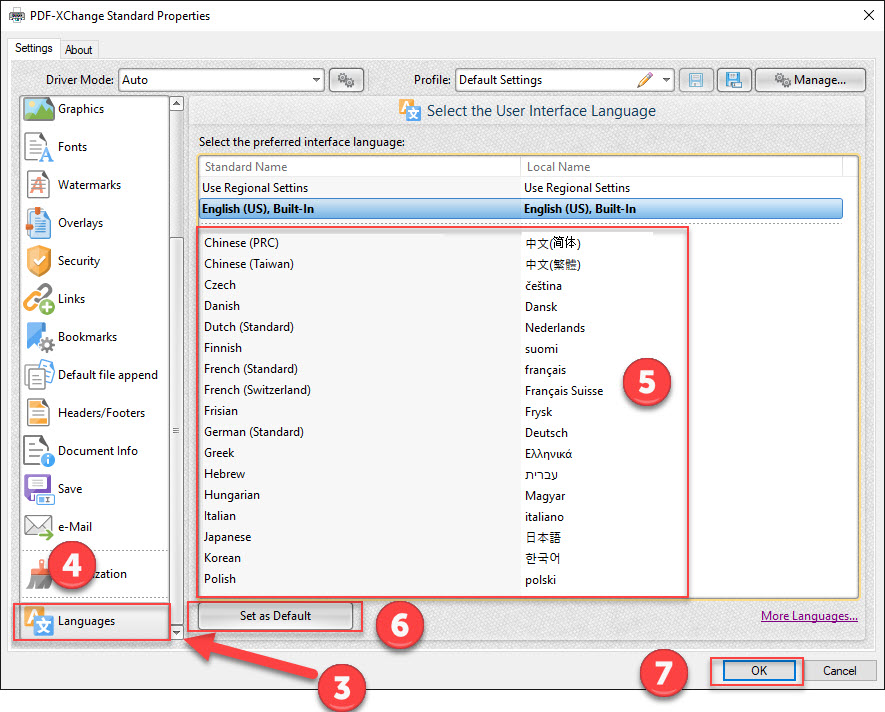Screen dimensions: 885x712
Task: Select the Bookmarks icon
Action: [40, 337]
